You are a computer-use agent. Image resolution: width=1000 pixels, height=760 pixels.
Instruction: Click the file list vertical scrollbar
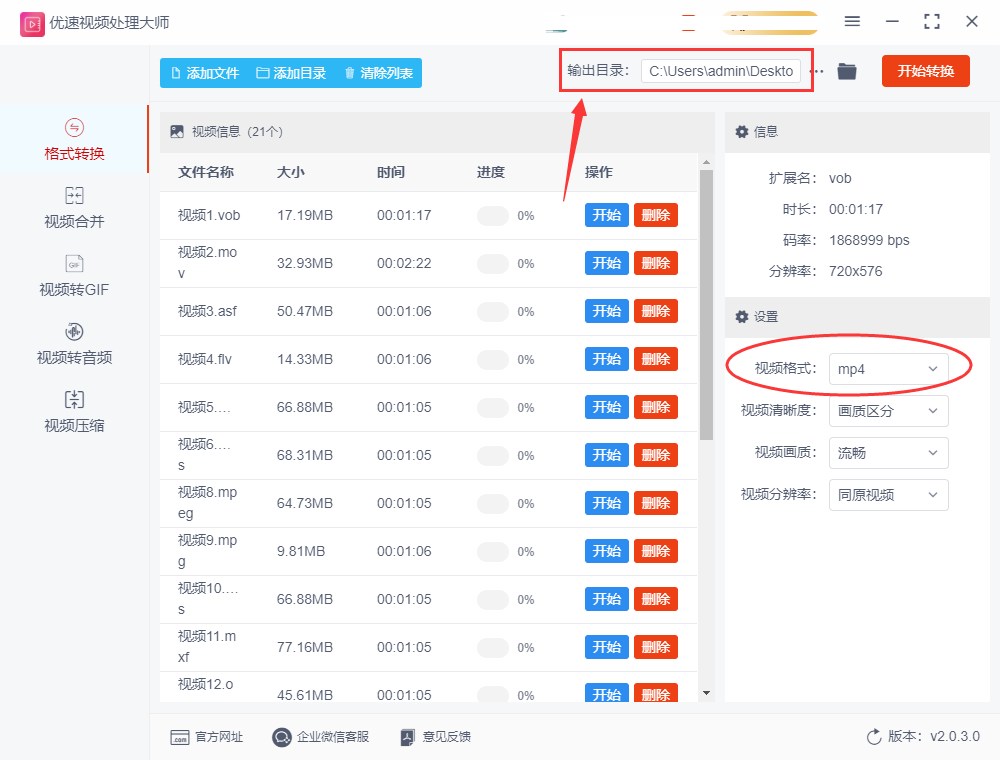tap(706, 305)
